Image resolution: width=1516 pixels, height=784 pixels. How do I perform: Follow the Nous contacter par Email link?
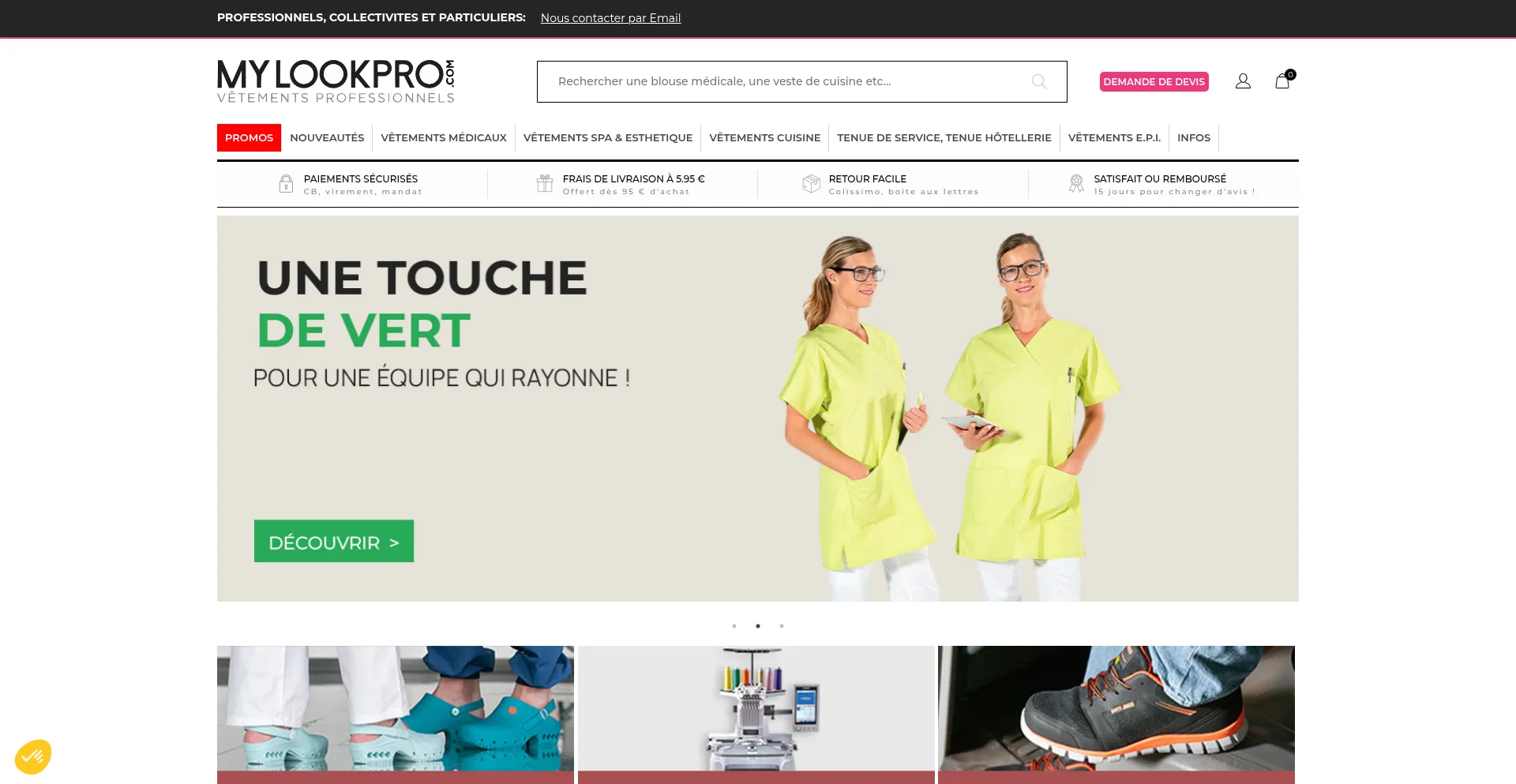[610, 18]
